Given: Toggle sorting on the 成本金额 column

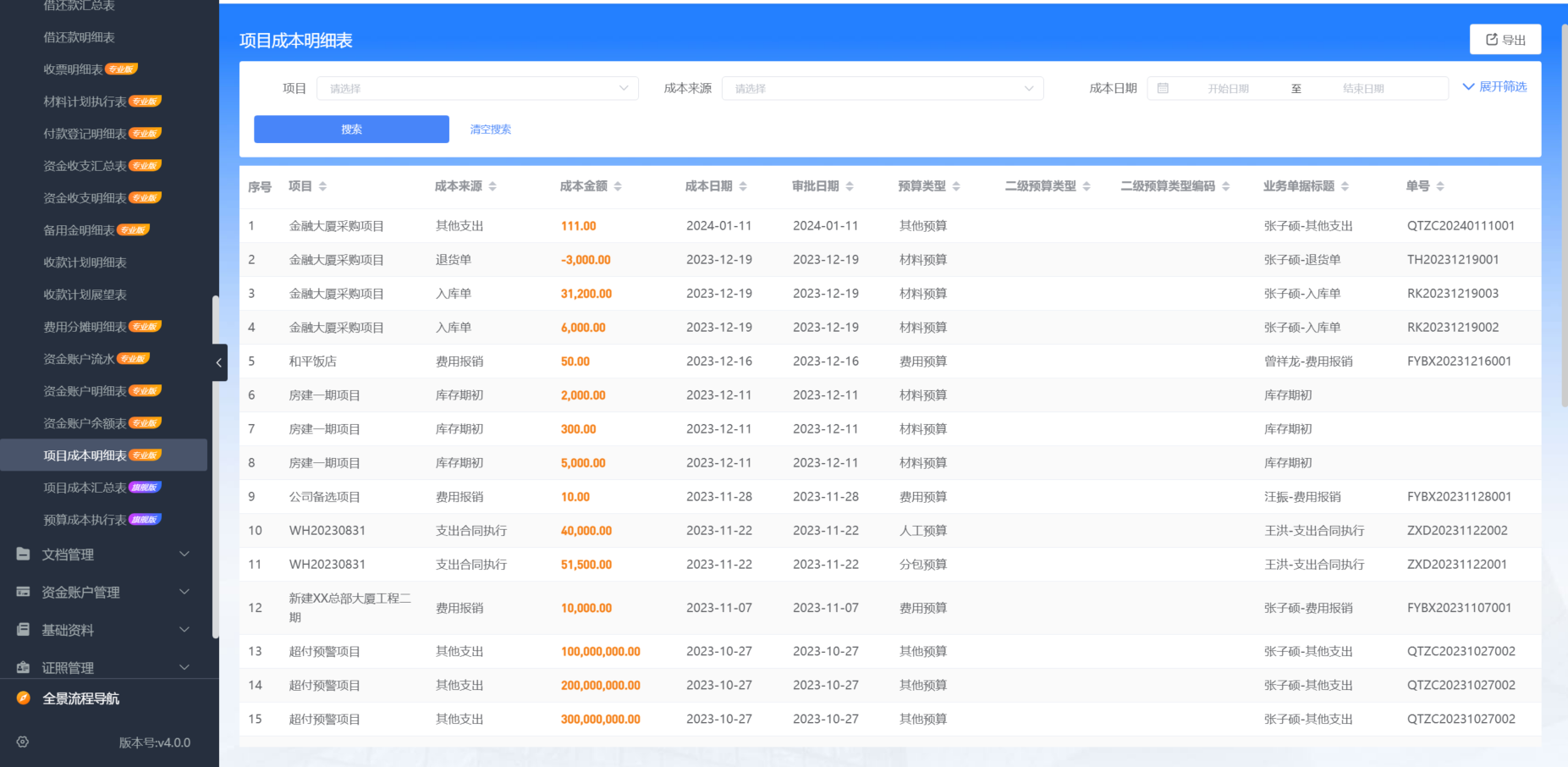Looking at the screenshot, I should tap(619, 185).
